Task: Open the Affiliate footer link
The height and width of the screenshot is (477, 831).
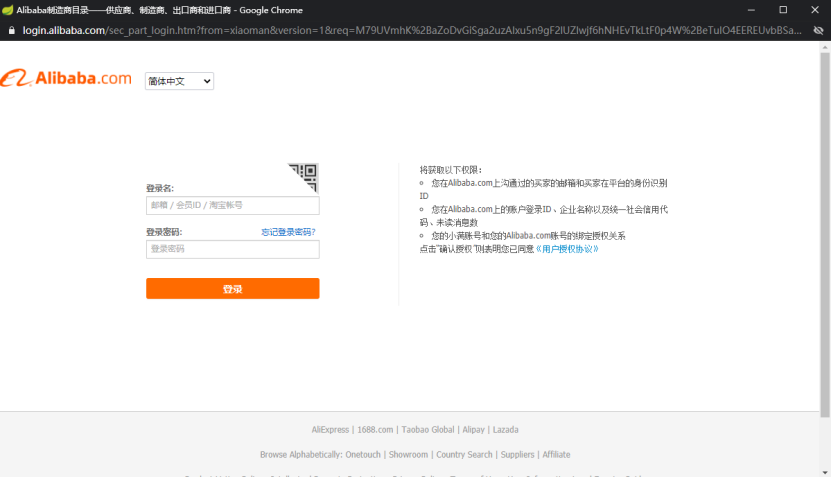Action: (x=556, y=454)
